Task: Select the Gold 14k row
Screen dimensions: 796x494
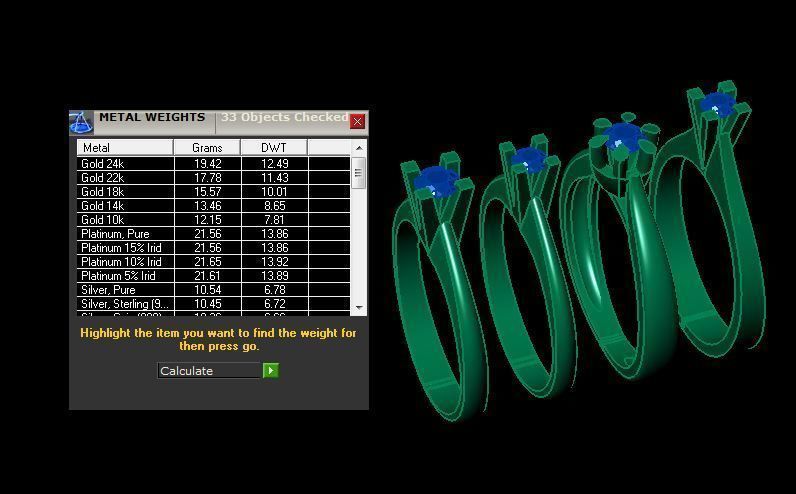Action: click(214, 206)
